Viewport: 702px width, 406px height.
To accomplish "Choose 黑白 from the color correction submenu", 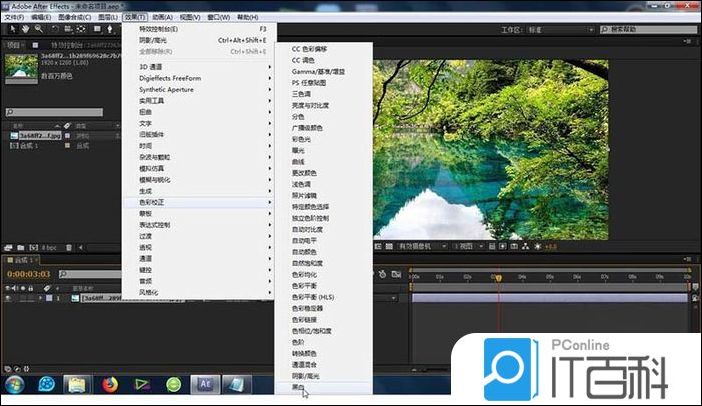I will click(x=297, y=385).
